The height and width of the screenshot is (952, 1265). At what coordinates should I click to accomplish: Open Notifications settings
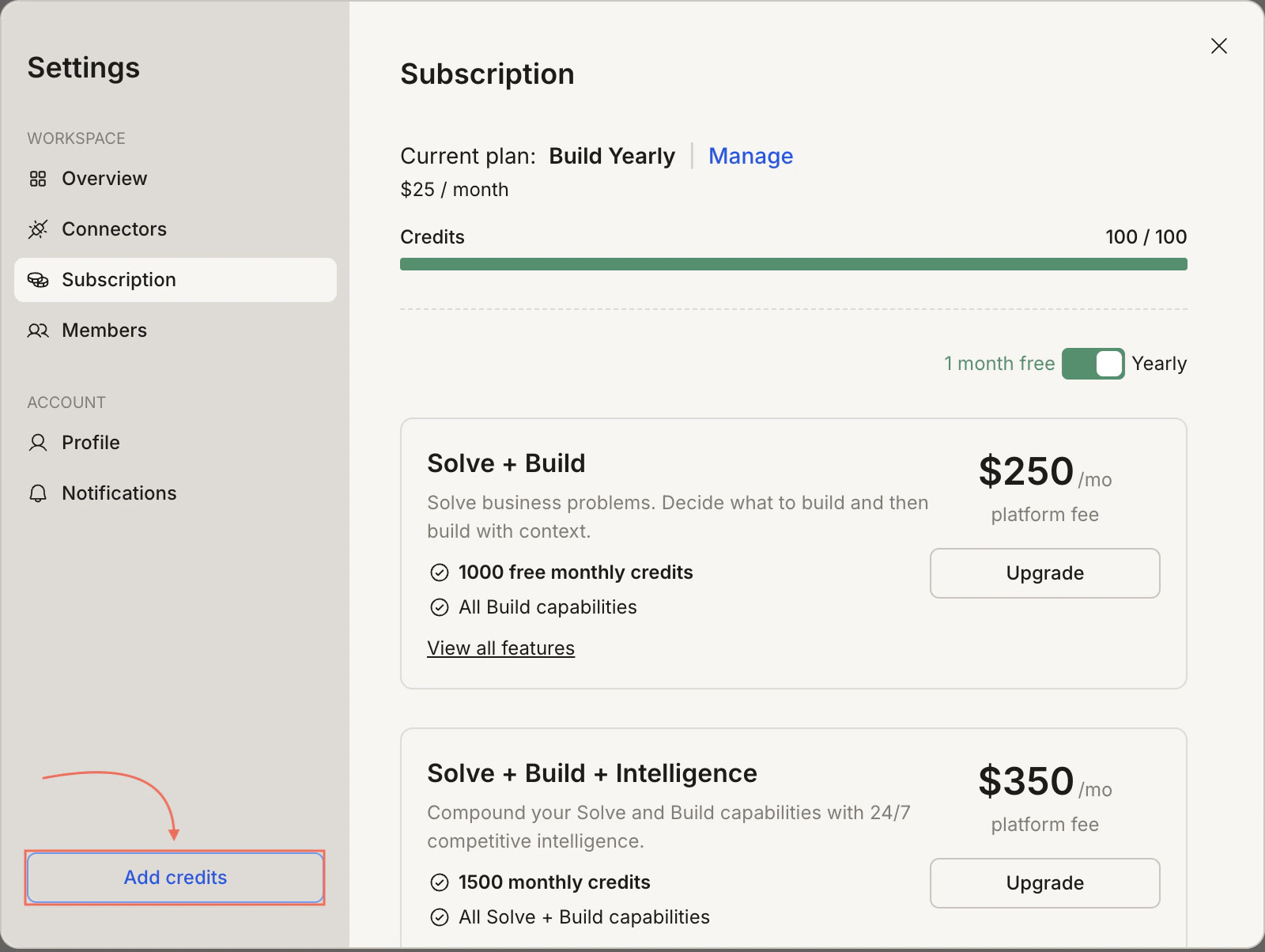tap(119, 493)
